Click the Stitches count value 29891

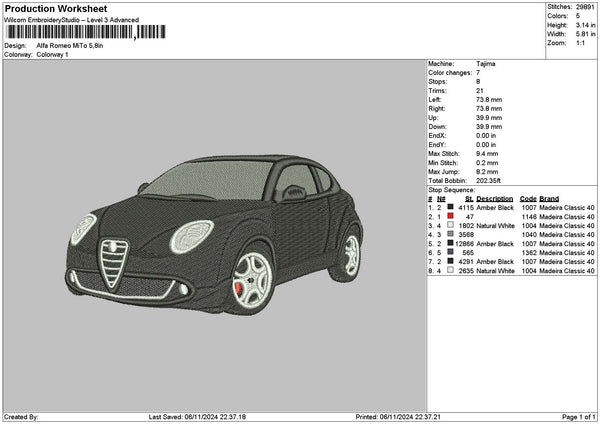pos(584,6)
